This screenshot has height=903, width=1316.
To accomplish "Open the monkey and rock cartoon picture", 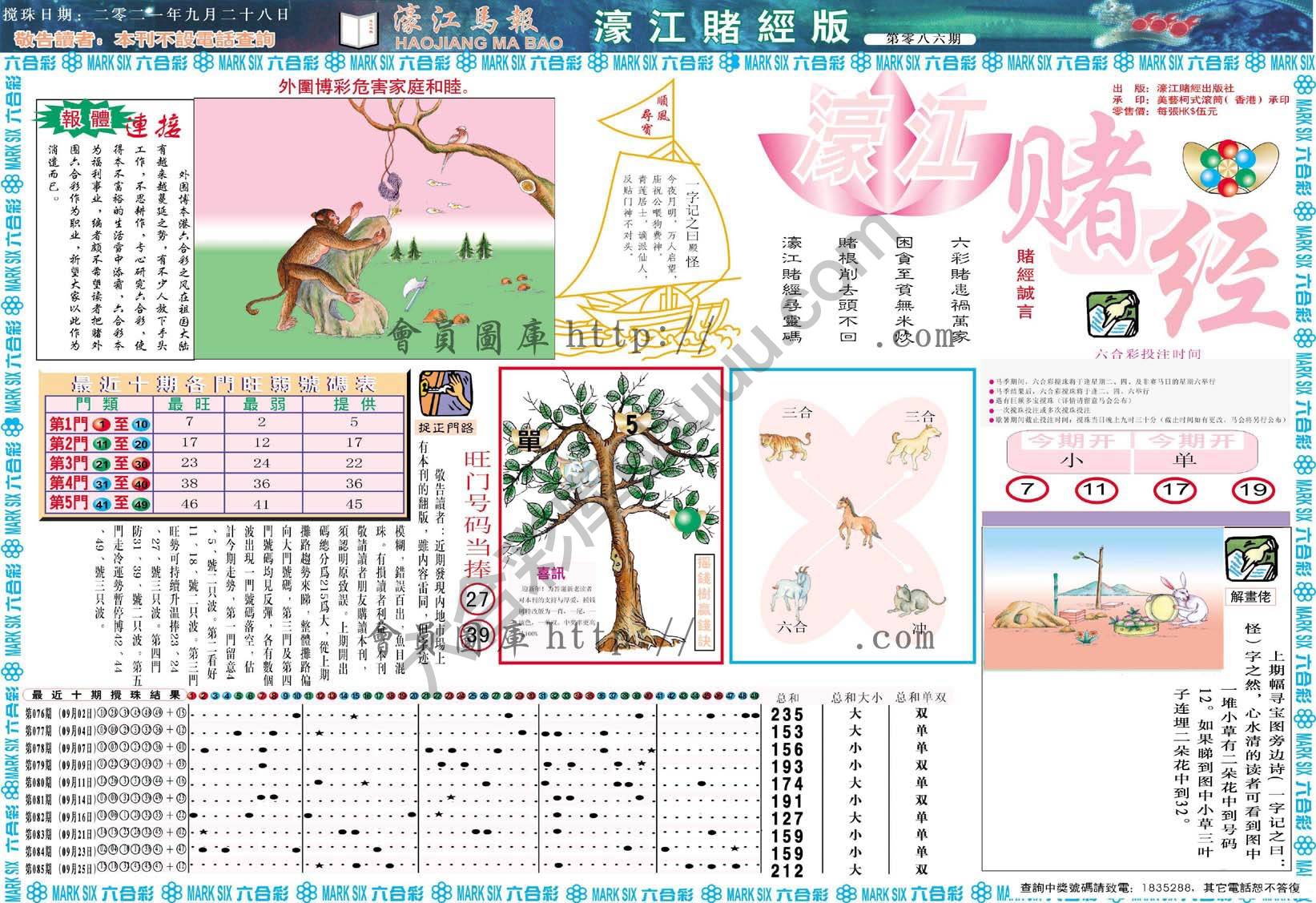I will point(373,228).
